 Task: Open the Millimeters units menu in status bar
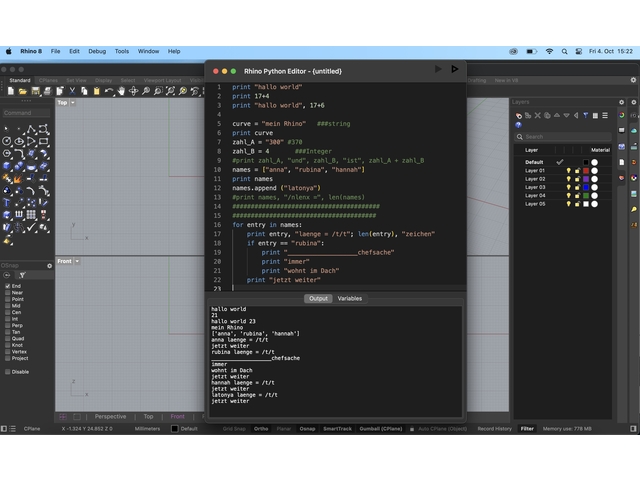pyautogui.click(x=147, y=429)
